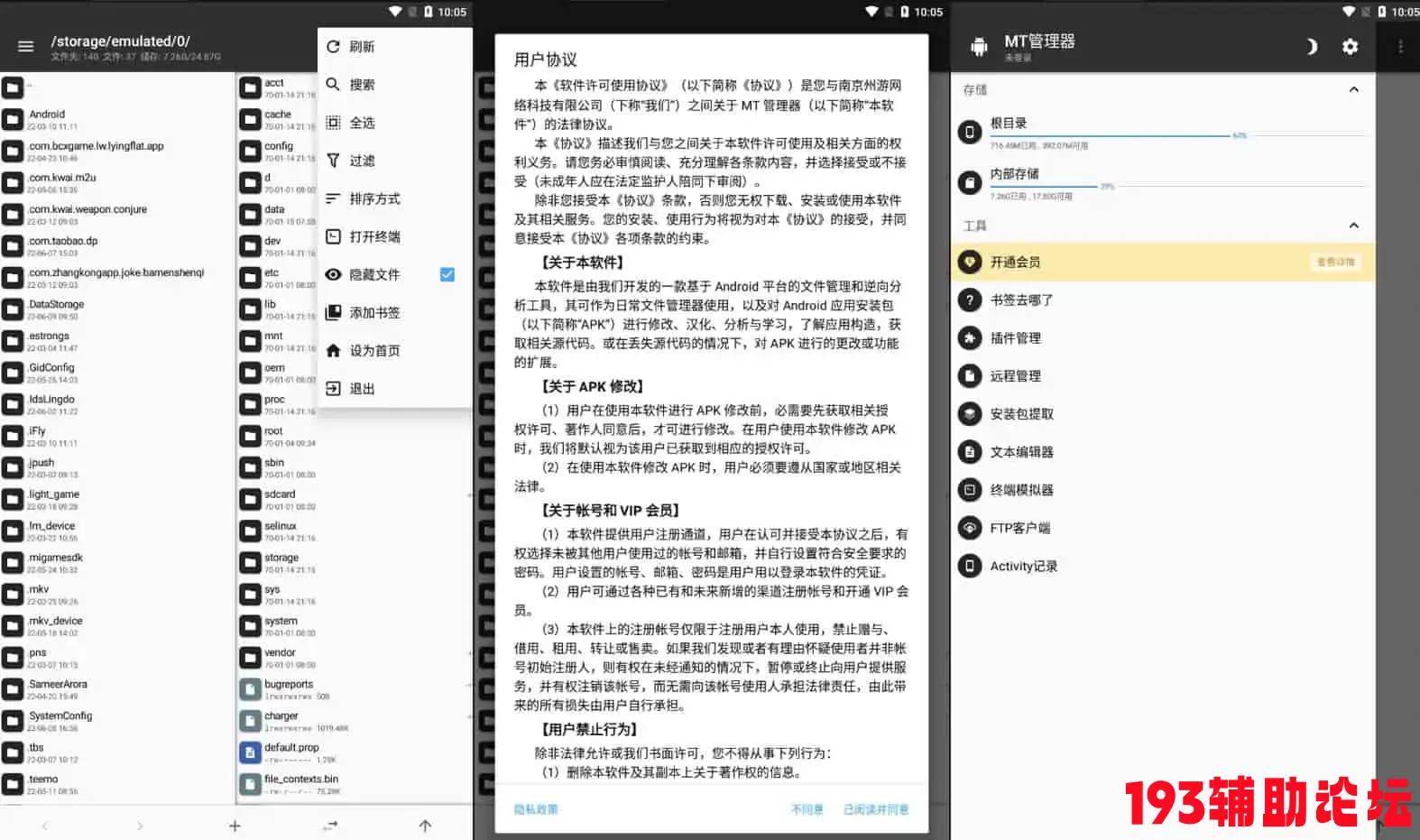Click the 根目录 storage usage bar

[x=1177, y=136]
